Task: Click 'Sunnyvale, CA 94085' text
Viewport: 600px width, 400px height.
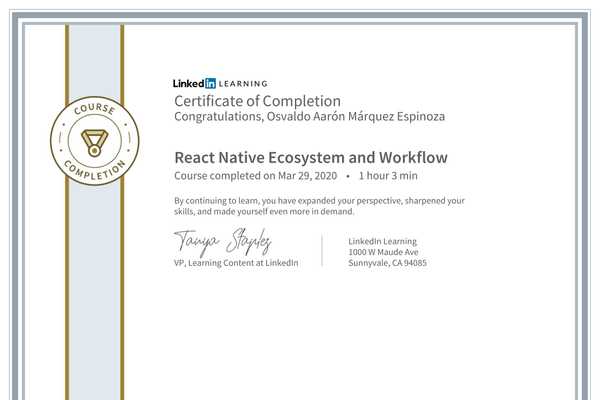Action: tap(387, 263)
